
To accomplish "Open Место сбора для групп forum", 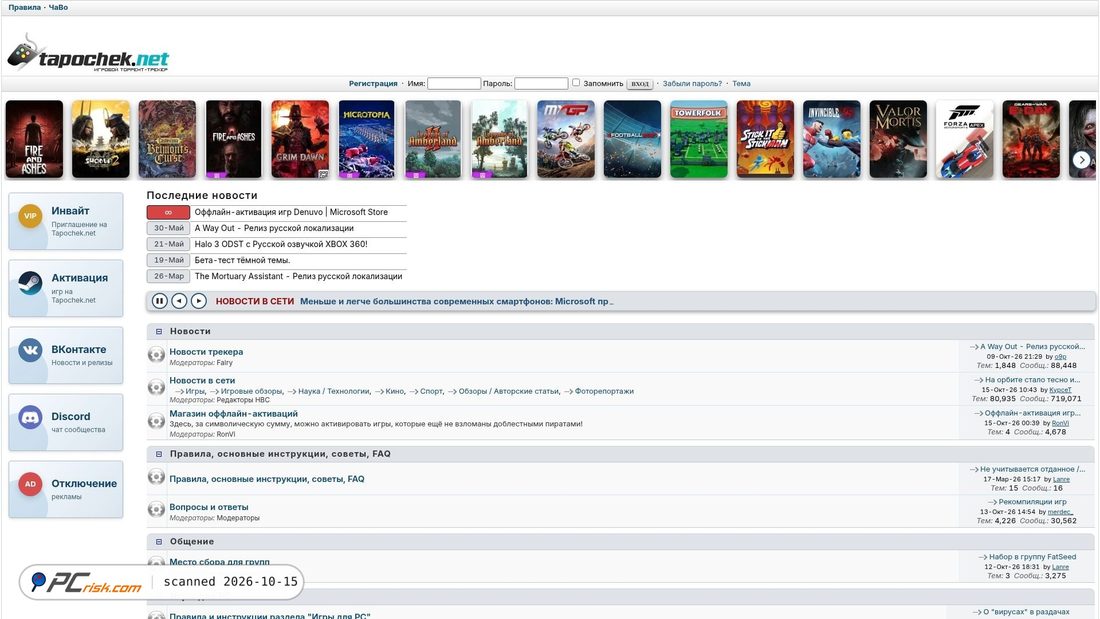I will point(220,562).
